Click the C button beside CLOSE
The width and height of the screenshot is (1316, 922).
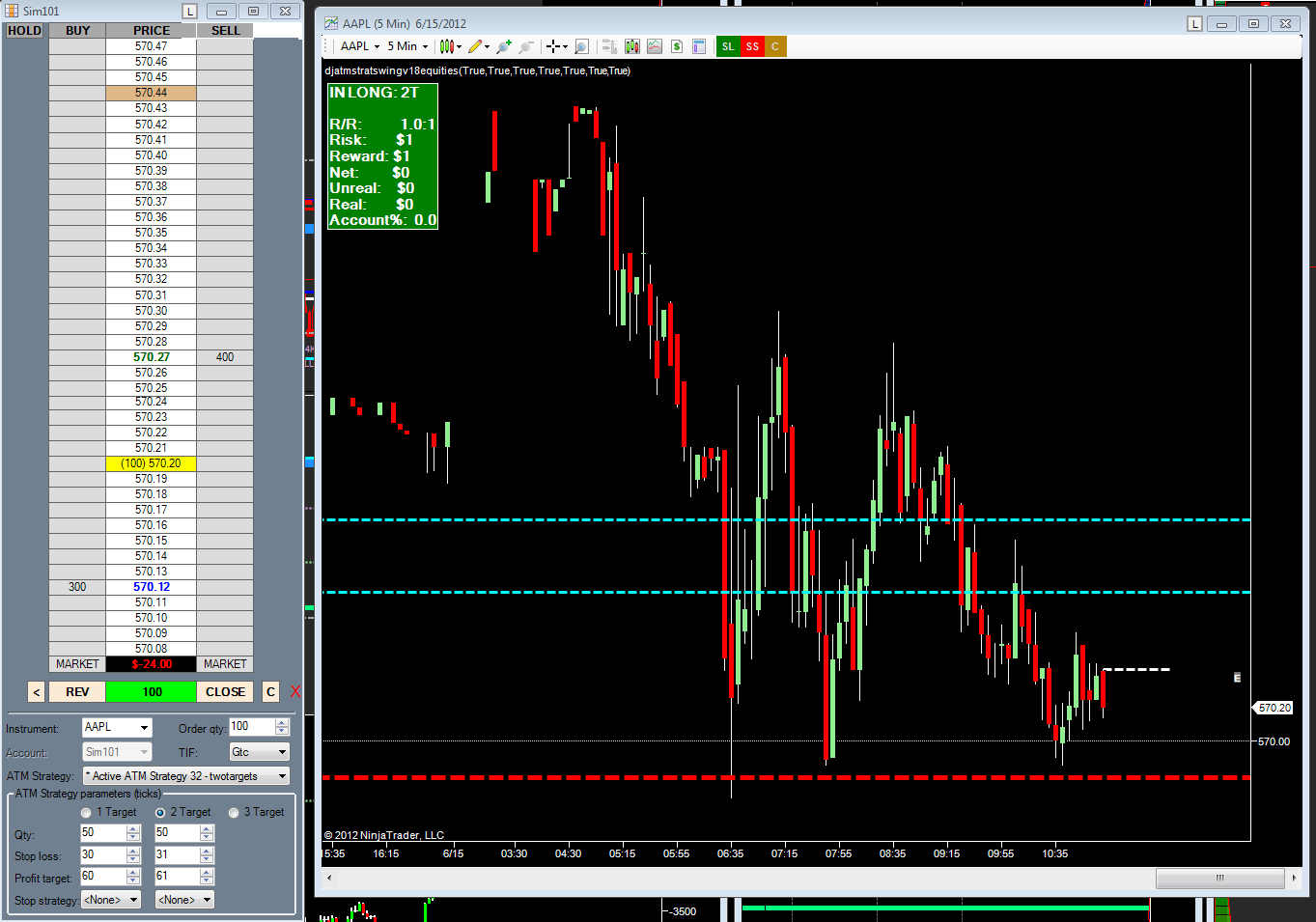[x=270, y=692]
